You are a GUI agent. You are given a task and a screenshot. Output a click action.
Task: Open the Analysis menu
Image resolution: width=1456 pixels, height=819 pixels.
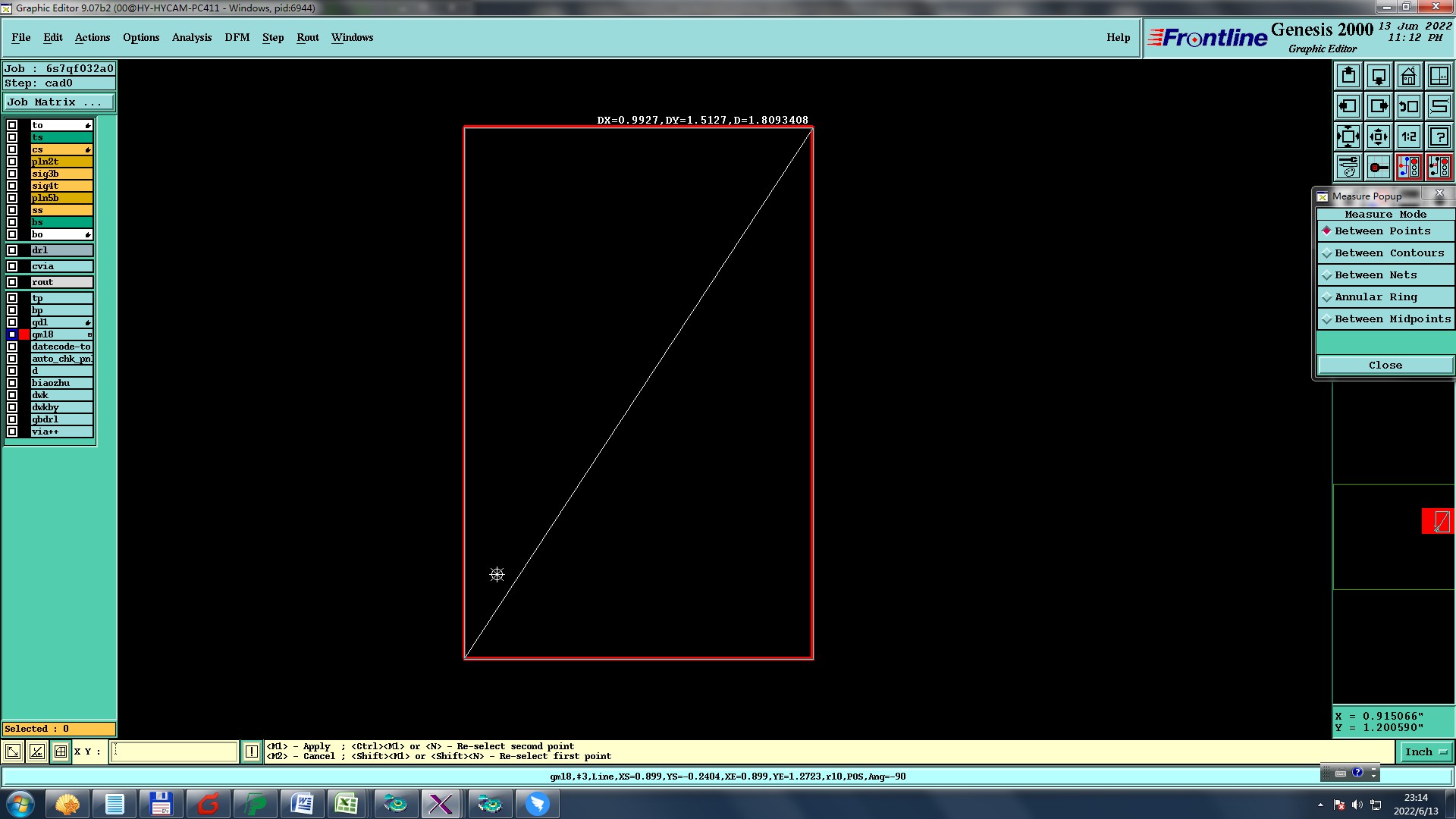click(x=191, y=37)
